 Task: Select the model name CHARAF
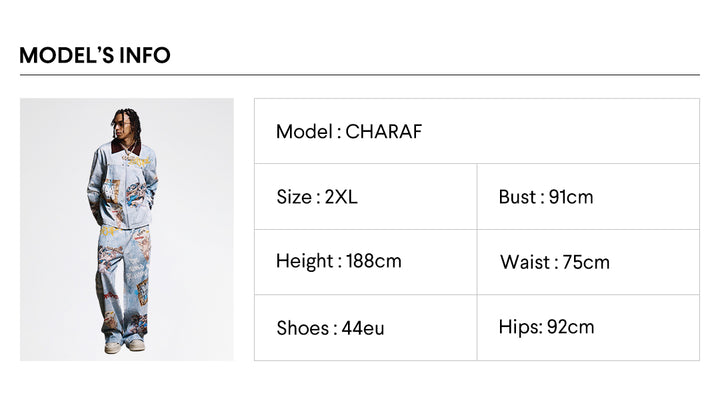coord(384,131)
